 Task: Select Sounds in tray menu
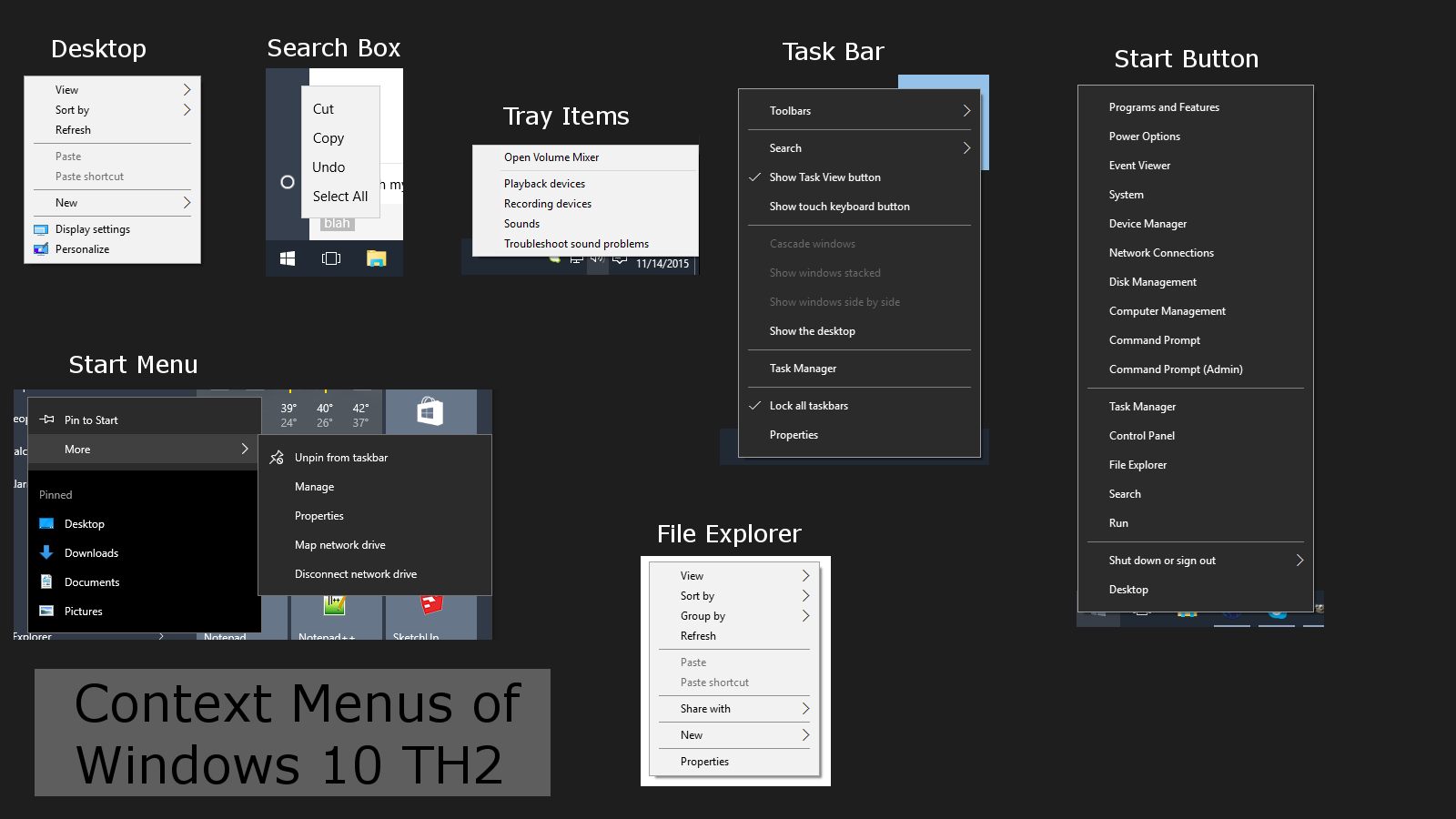point(521,224)
